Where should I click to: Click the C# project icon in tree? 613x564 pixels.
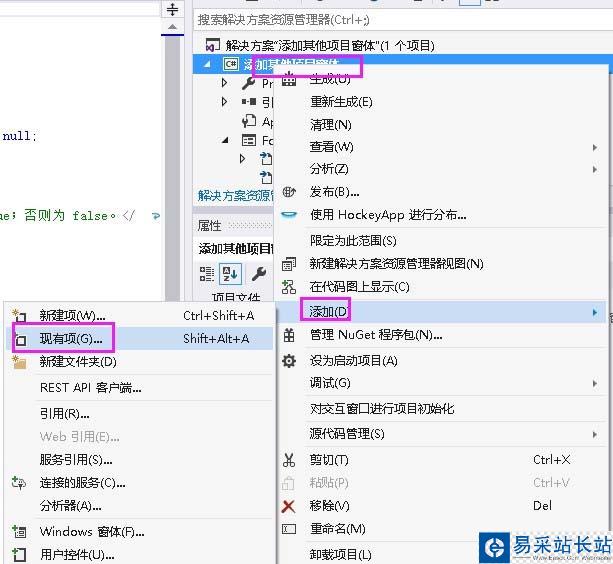(x=231, y=64)
